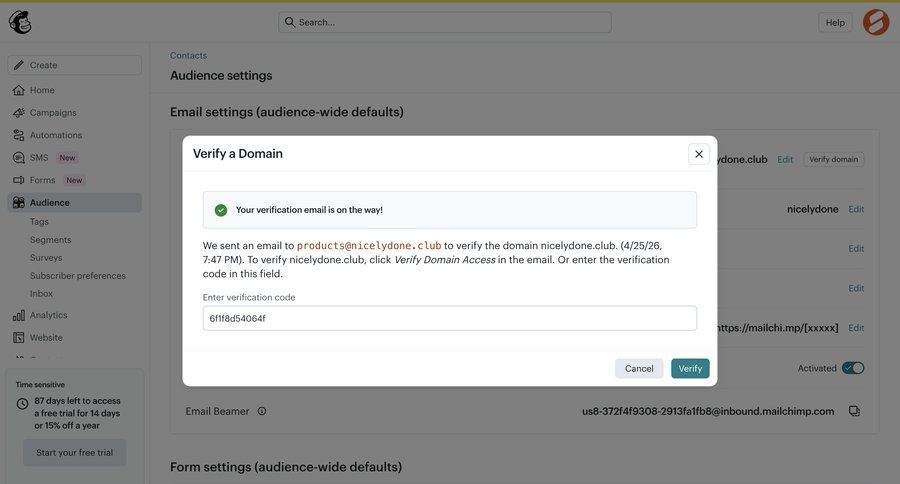Click 'Your verification email is on the way!'

[x=309, y=210]
